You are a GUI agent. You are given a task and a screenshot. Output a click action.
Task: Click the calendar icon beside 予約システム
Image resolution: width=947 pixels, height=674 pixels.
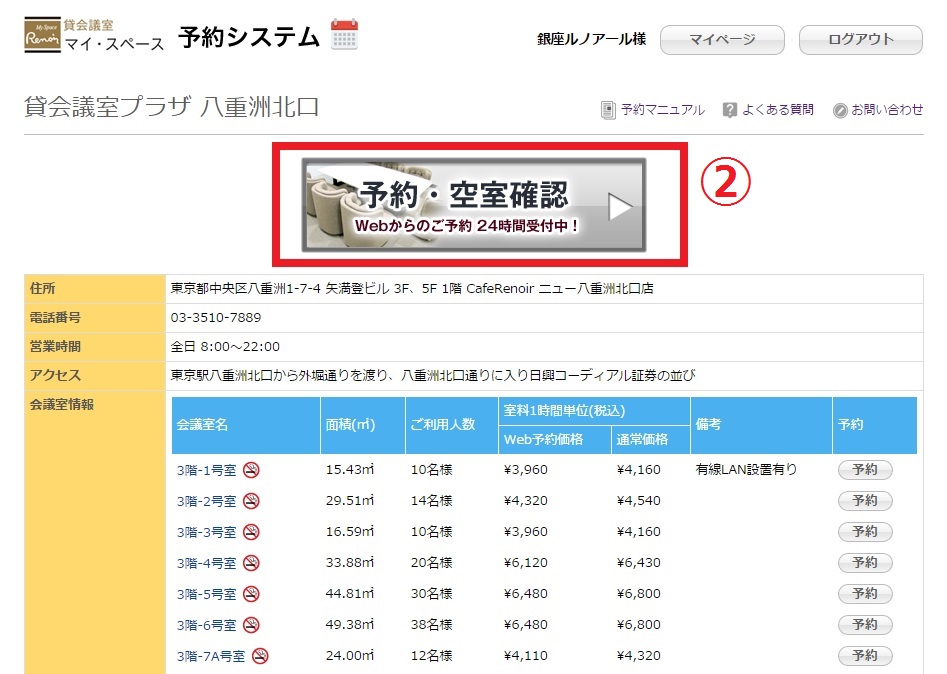(x=344, y=34)
